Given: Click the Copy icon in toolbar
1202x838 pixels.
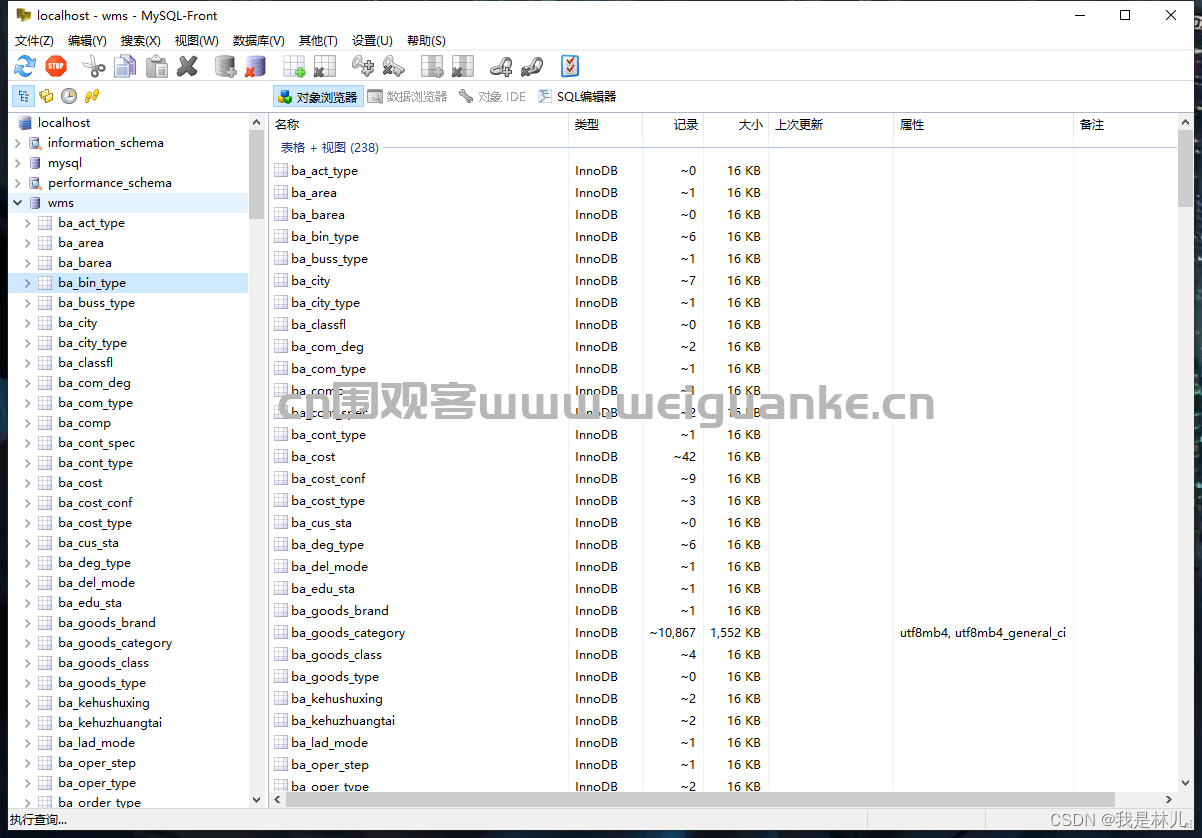Looking at the screenshot, I should (125, 67).
